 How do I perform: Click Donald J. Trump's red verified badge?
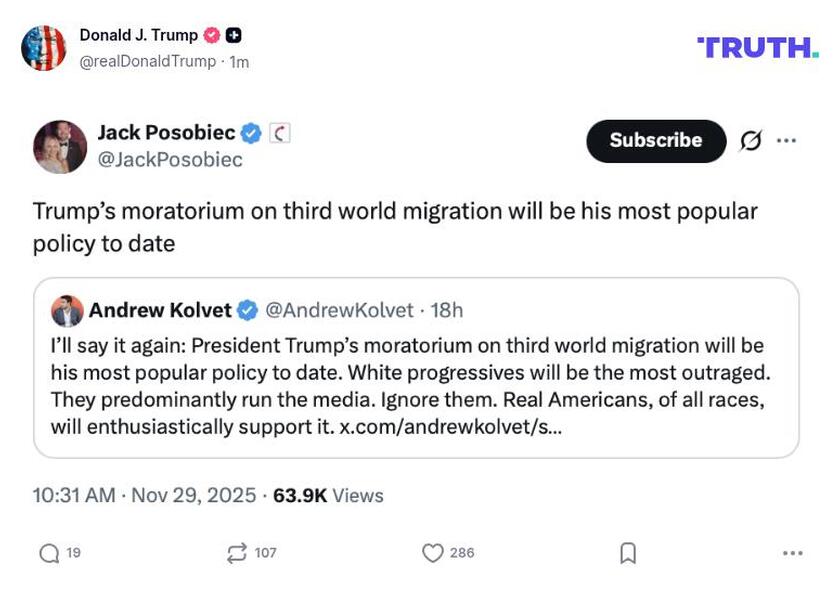coord(210,33)
